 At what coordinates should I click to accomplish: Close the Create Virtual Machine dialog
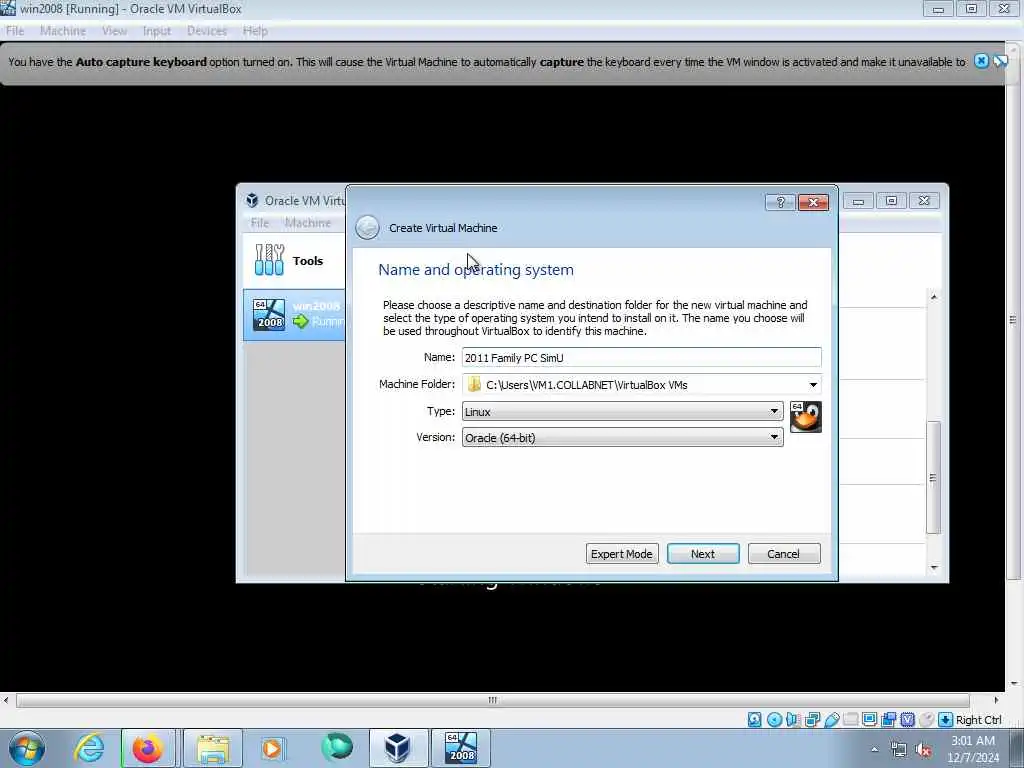pyautogui.click(x=813, y=202)
